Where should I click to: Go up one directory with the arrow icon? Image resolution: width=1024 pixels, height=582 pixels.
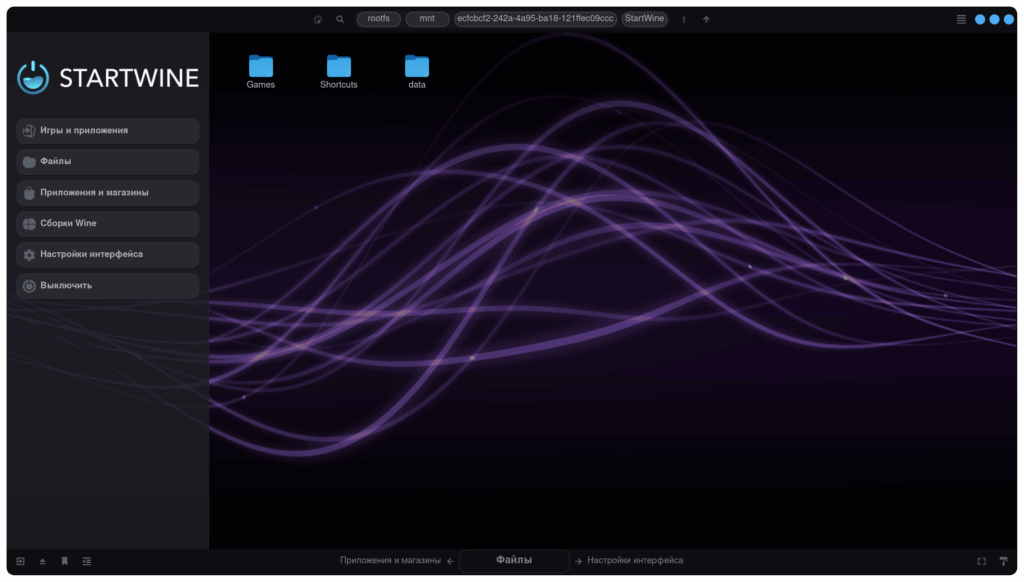706,20
